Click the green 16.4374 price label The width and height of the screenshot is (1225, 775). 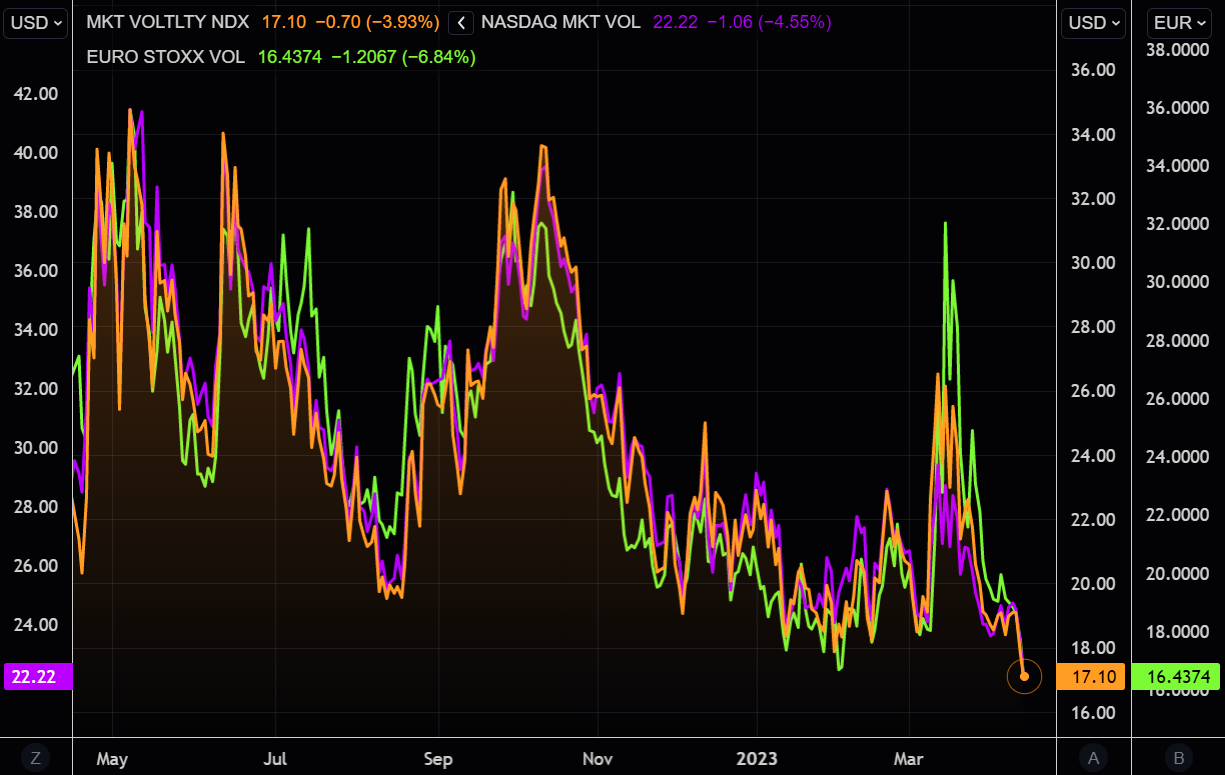[x=1178, y=677]
